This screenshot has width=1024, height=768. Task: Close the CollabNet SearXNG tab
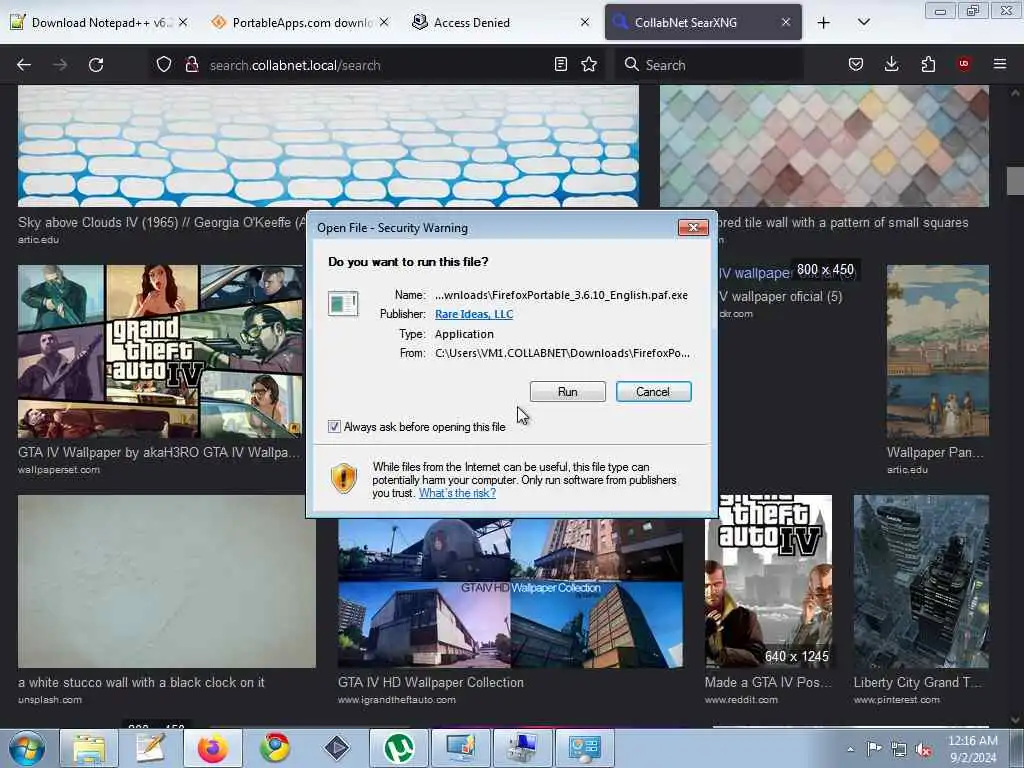pos(786,22)
